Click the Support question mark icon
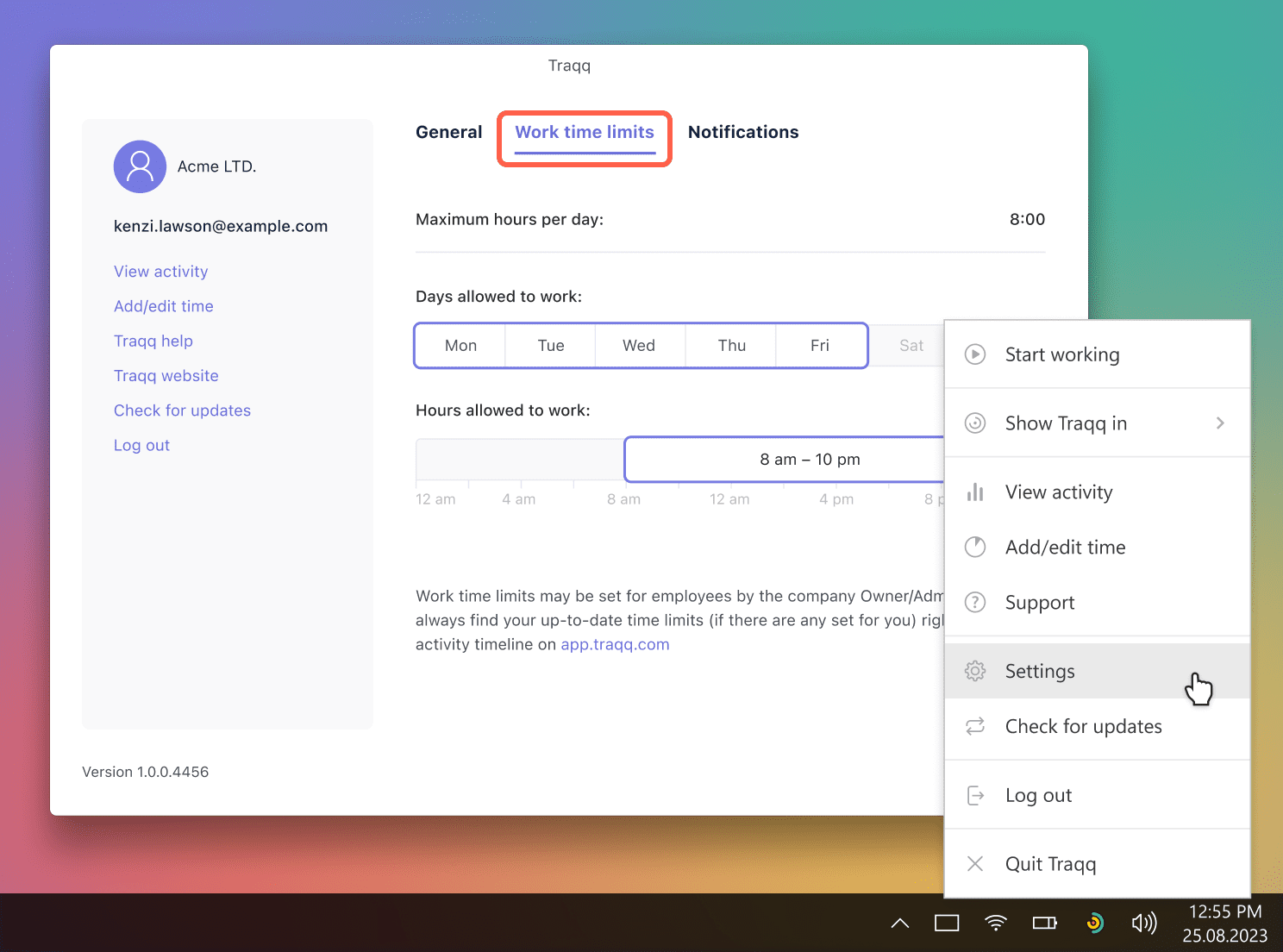The width and height of the screenshot is (1283, 952). pos(975,603)
